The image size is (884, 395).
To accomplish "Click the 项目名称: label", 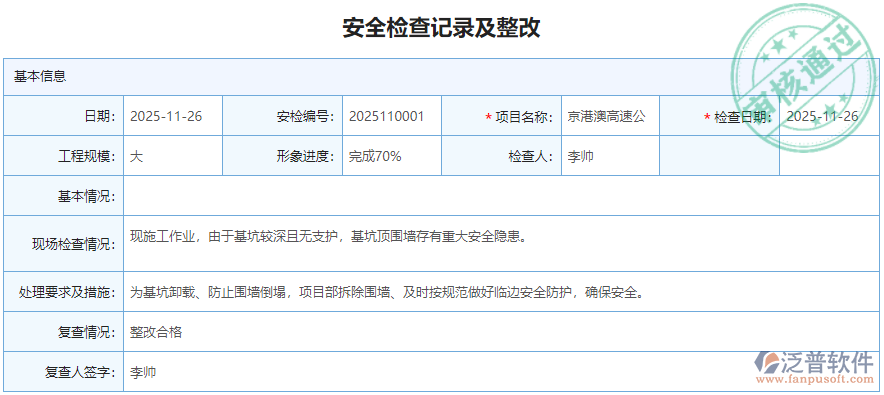I will pyautogui.click(x=523, y=117).
